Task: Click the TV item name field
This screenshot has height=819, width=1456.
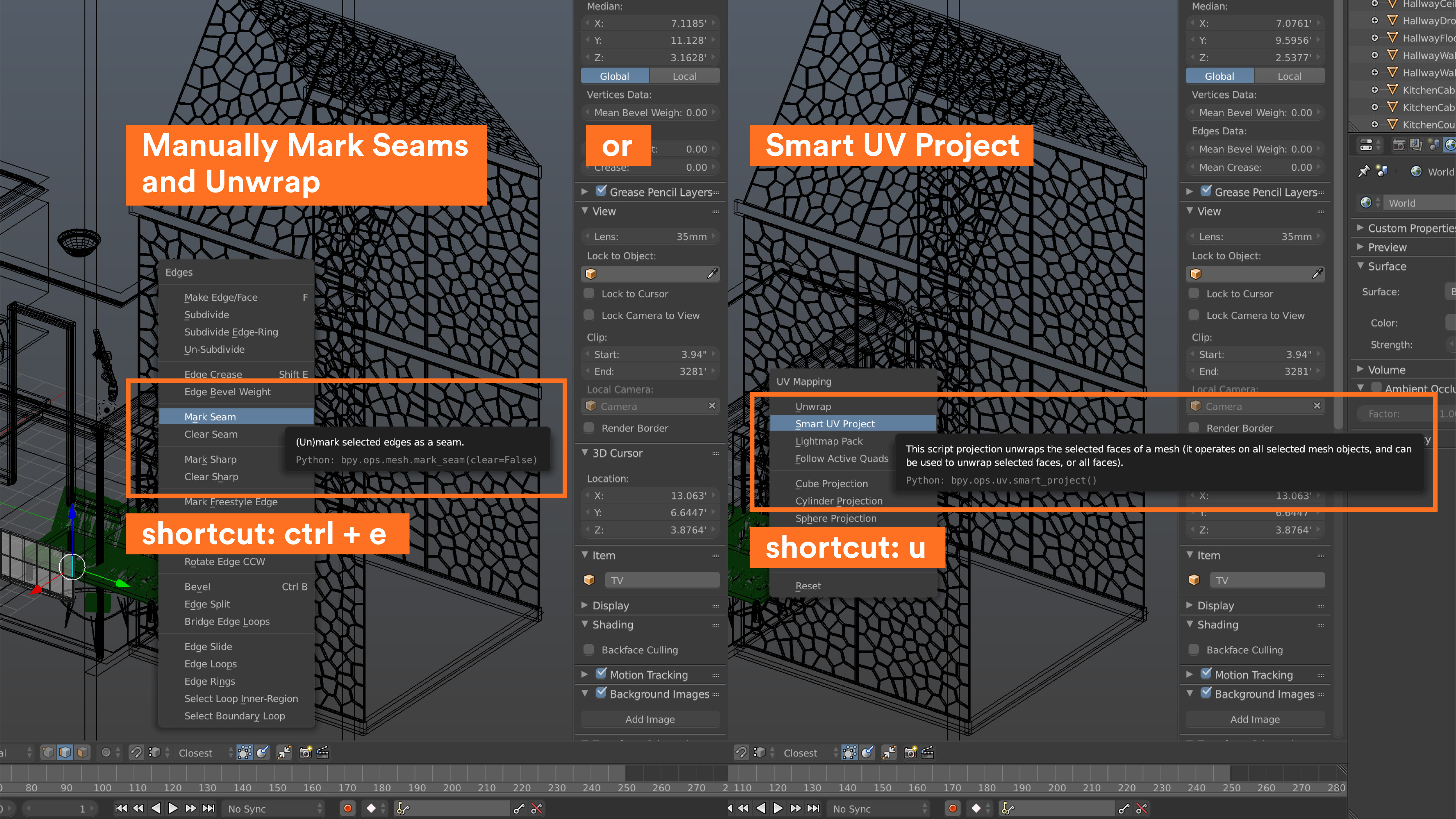Action: [x=662, y=580]
